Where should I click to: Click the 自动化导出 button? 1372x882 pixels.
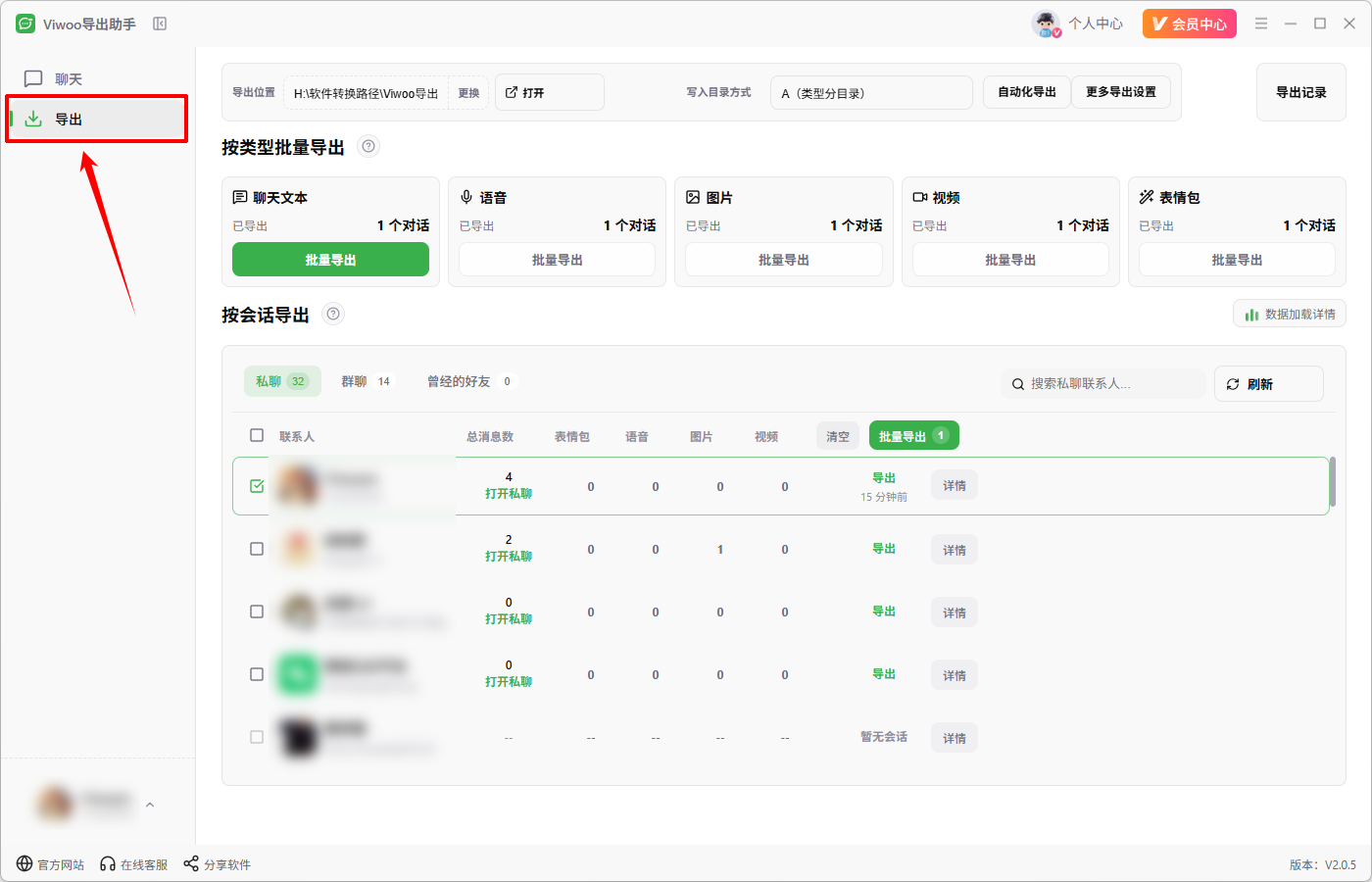tap(1026, 92)
